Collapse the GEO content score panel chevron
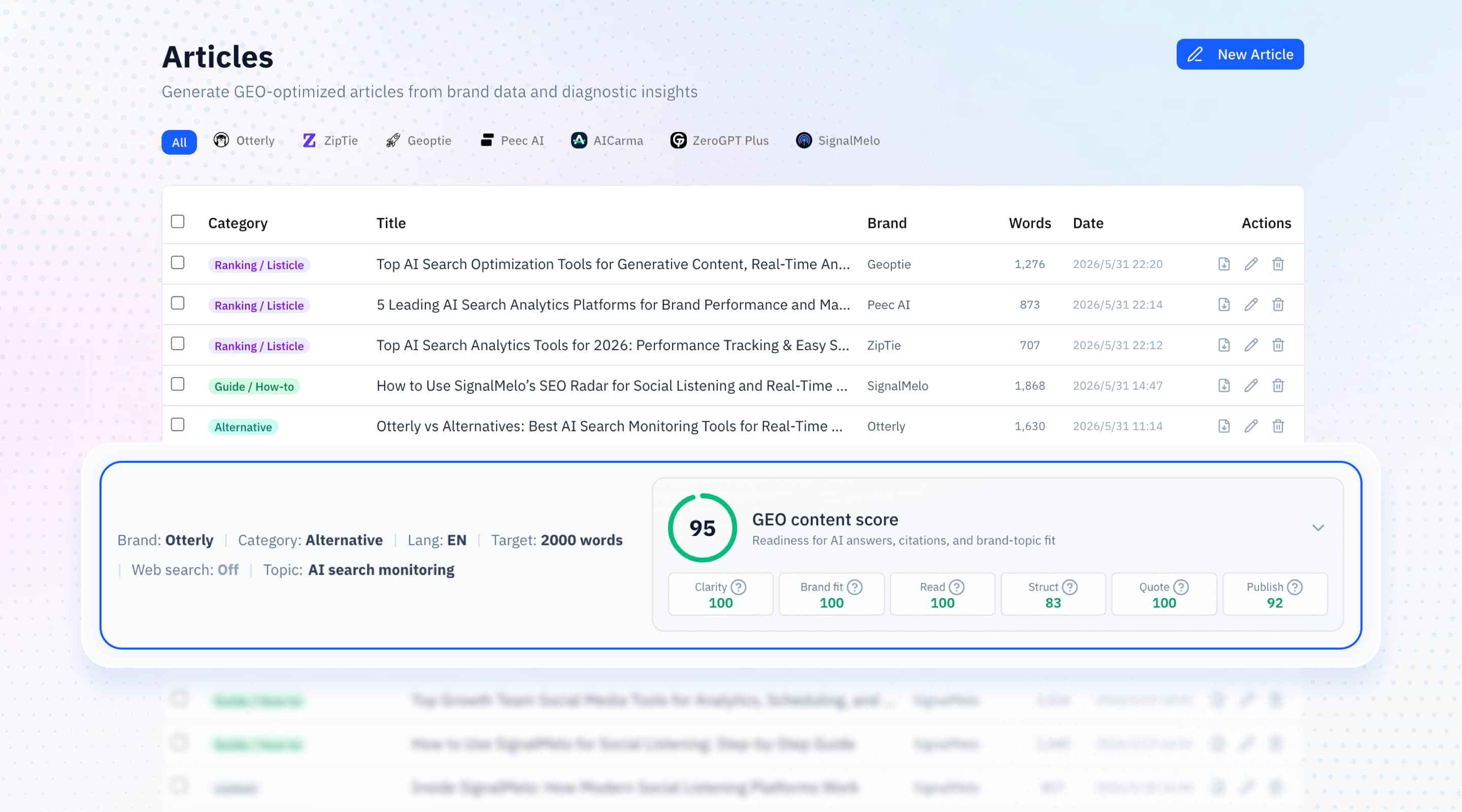The width and height of the screenshot is (1462, 812). [x=1318, y=528]
